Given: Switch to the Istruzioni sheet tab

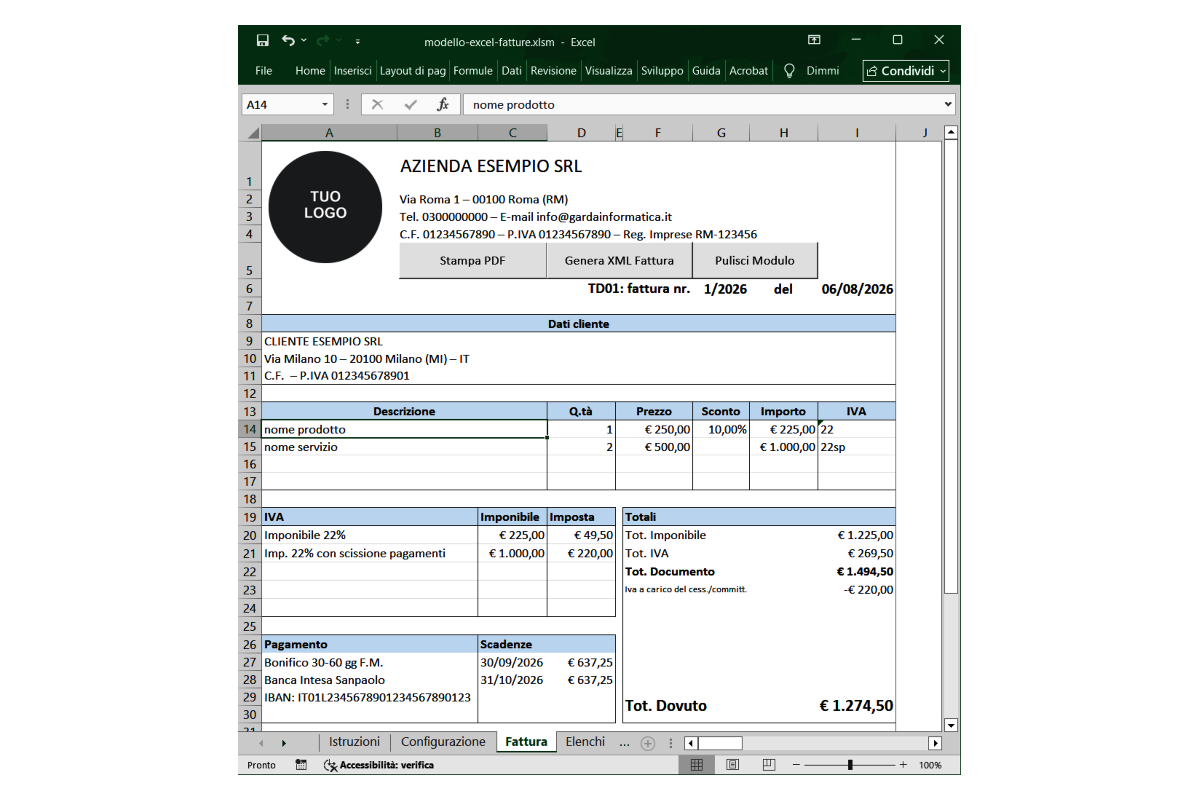Looking at the screenshot, I should pyautogui.click(x=354, y=742).
